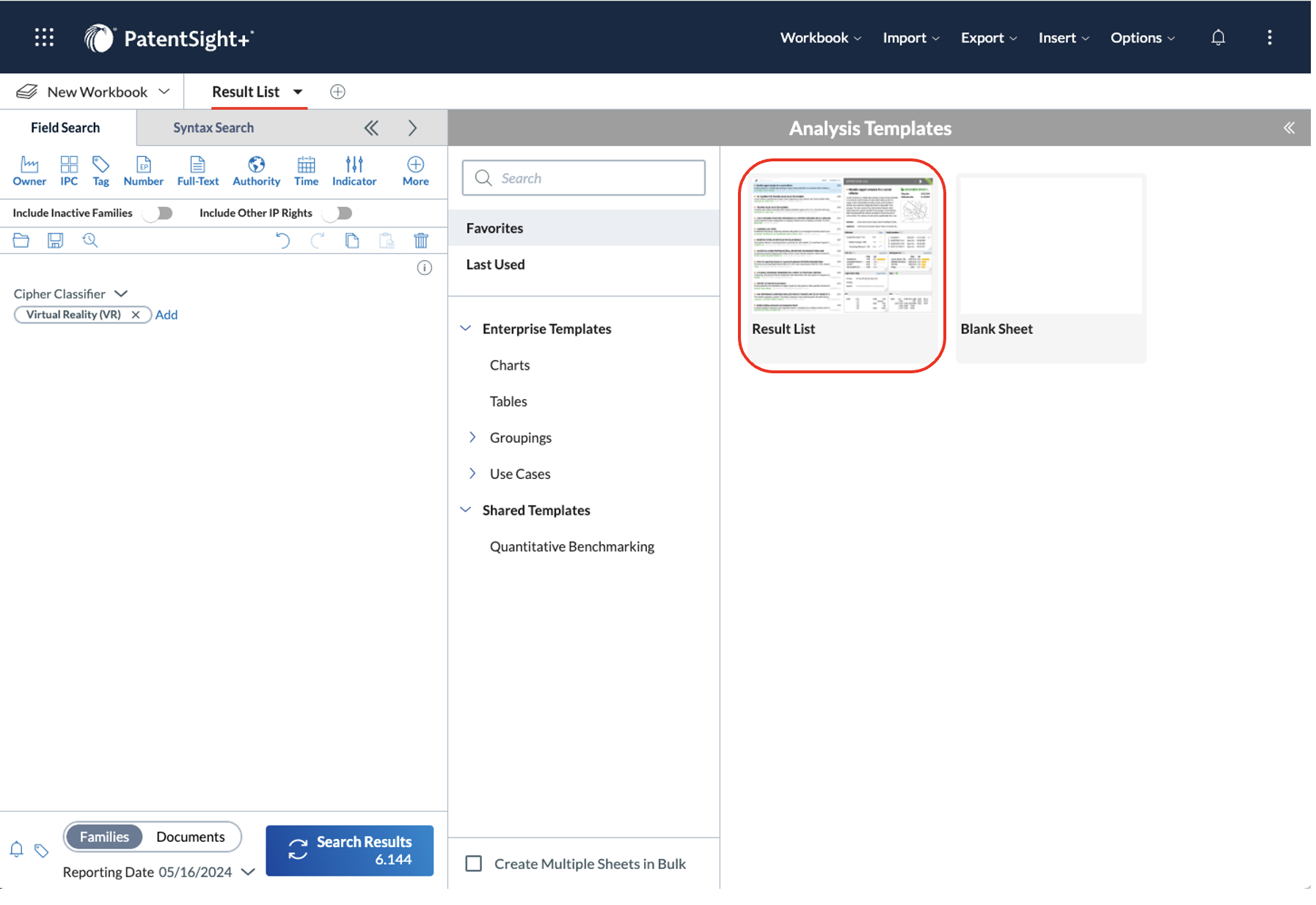The height and width of the screenshot is (905, 1316).
Task: Redo the search change
Action: click(x=317, y=240)
